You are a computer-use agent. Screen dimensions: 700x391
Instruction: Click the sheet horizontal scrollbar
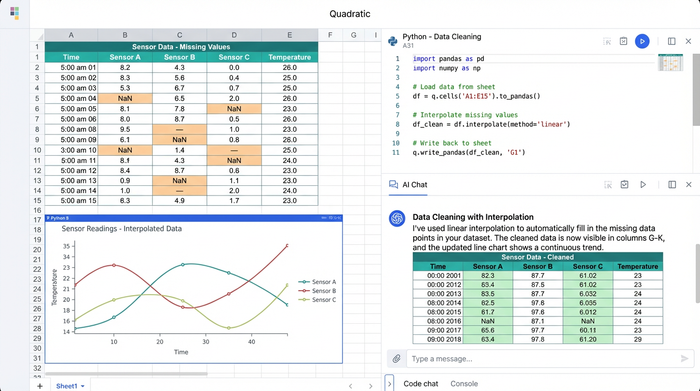126,374
